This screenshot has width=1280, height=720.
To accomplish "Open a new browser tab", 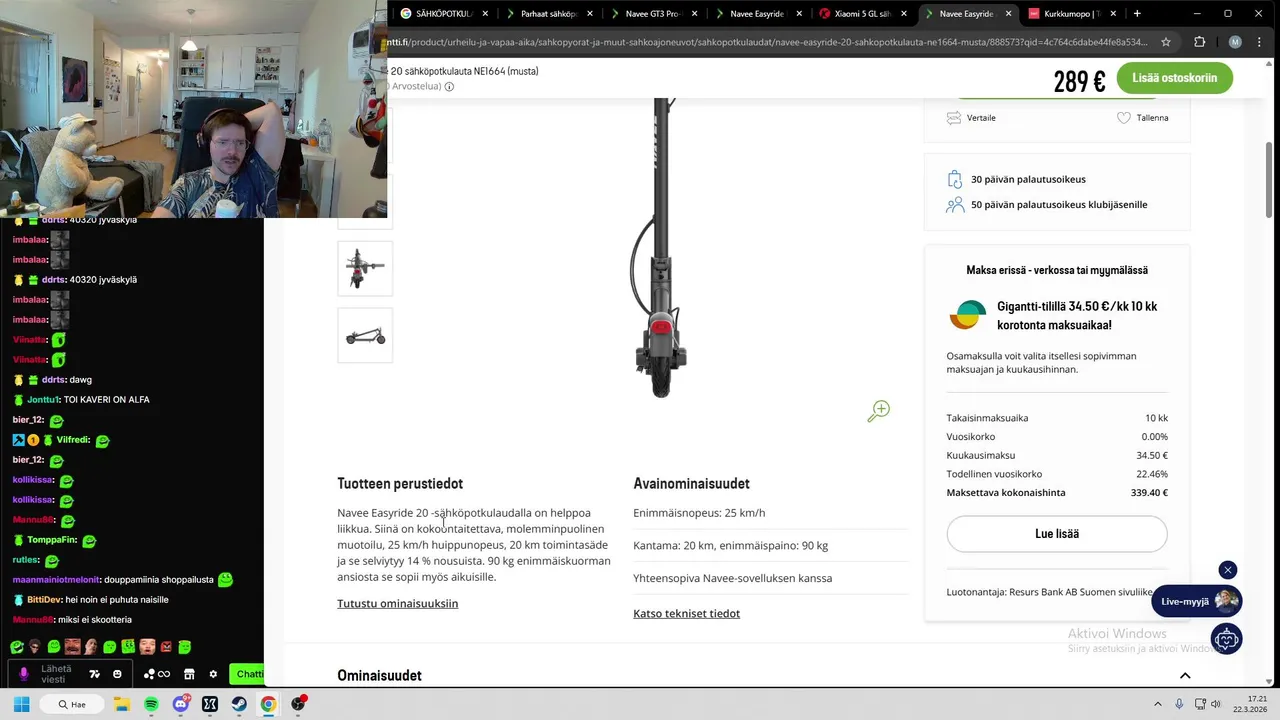I will 1137,14.
